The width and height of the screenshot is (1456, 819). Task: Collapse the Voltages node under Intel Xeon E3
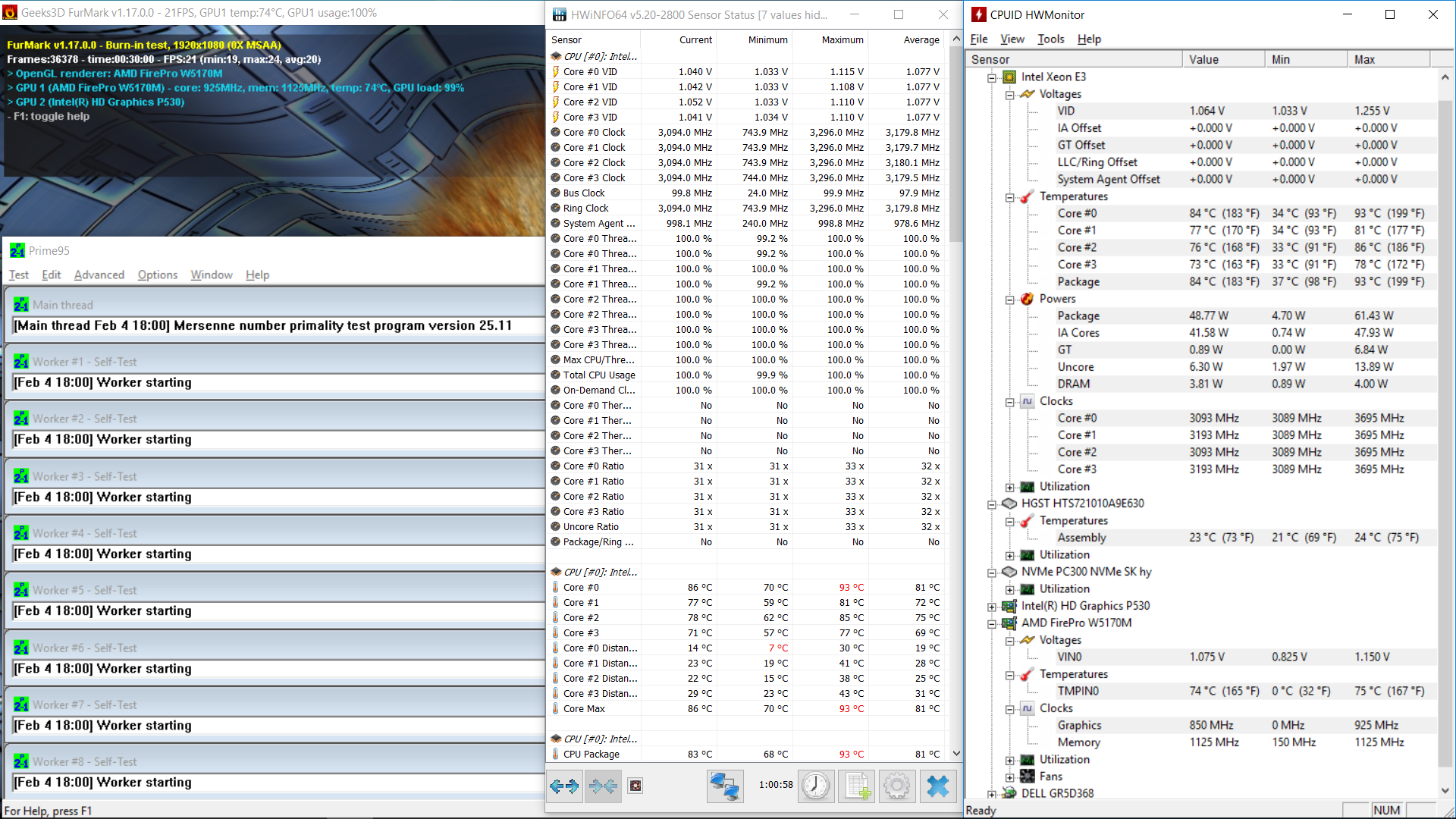pyautogui.click(x=1009, y=95)
